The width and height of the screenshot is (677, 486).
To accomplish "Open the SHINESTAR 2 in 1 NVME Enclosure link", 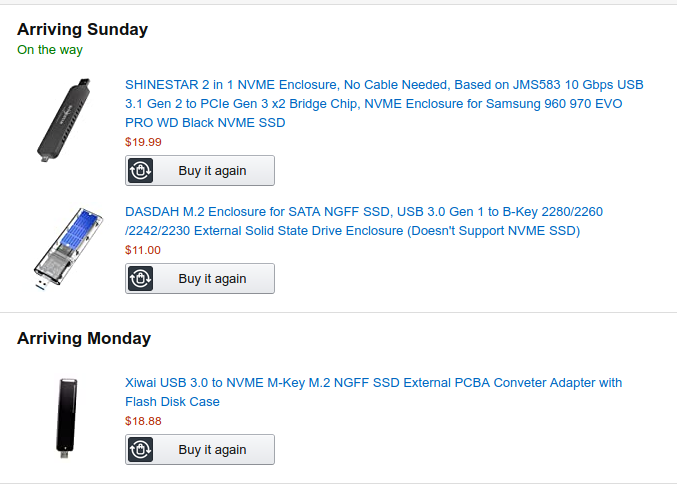I will pyautogui.click(x=384, y=104).
